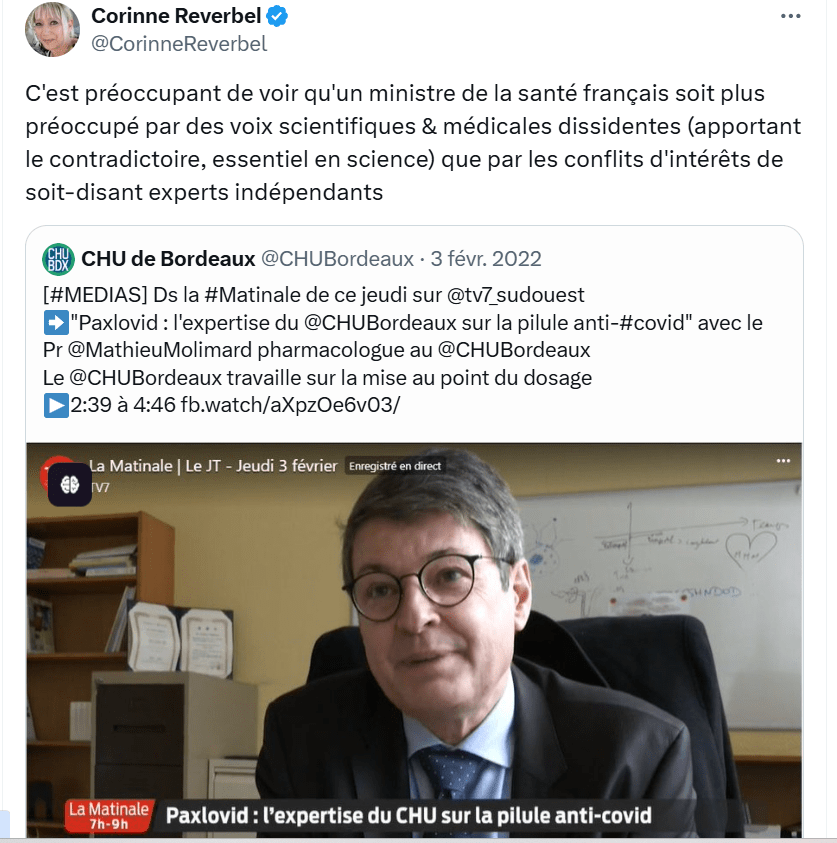Click the blue verified badge
This screenshot has height=843, width=837.
click(277, 16)
